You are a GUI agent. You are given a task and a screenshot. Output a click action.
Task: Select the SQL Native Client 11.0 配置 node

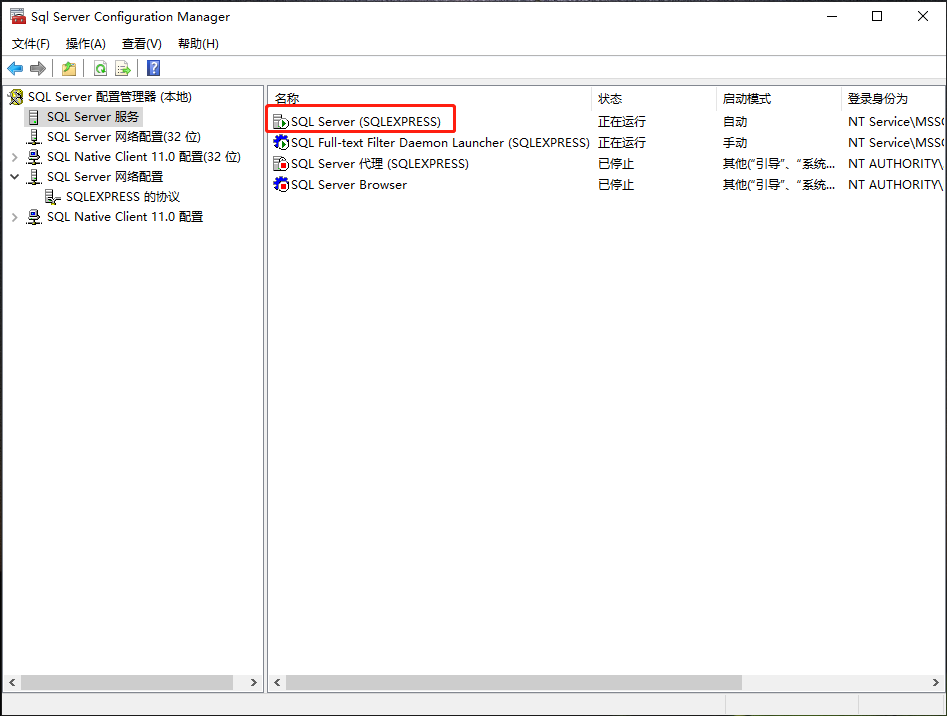point(125,217)
